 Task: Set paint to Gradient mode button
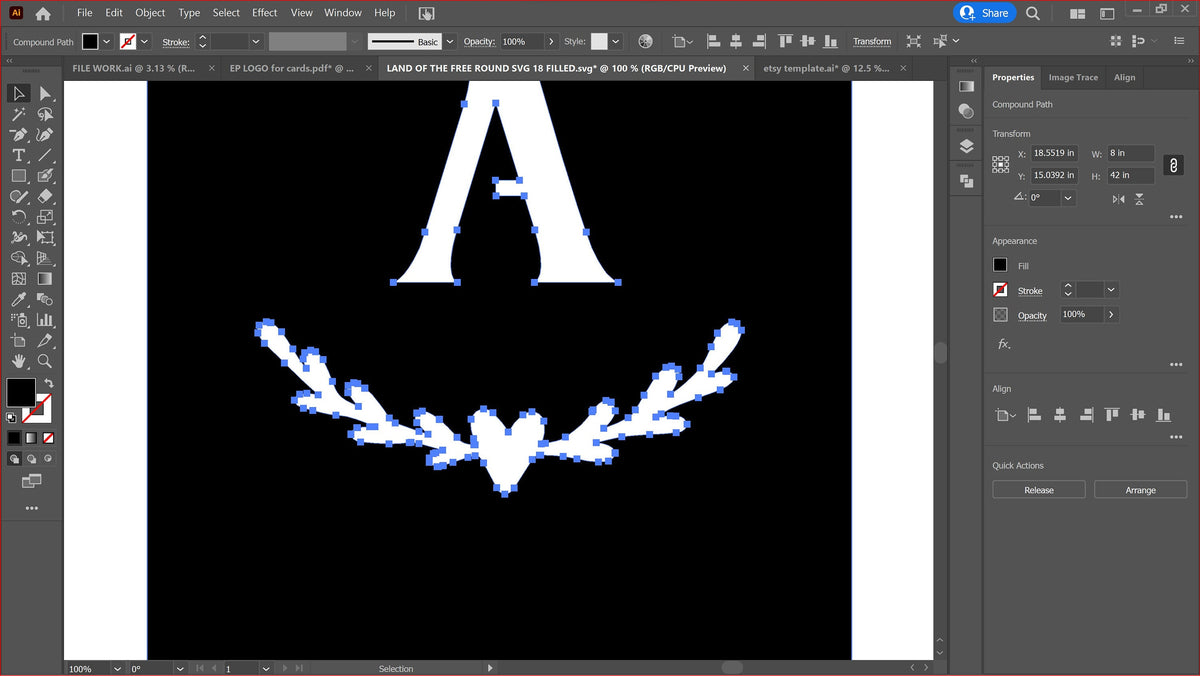pyautogui.click(x=31, y=438)
